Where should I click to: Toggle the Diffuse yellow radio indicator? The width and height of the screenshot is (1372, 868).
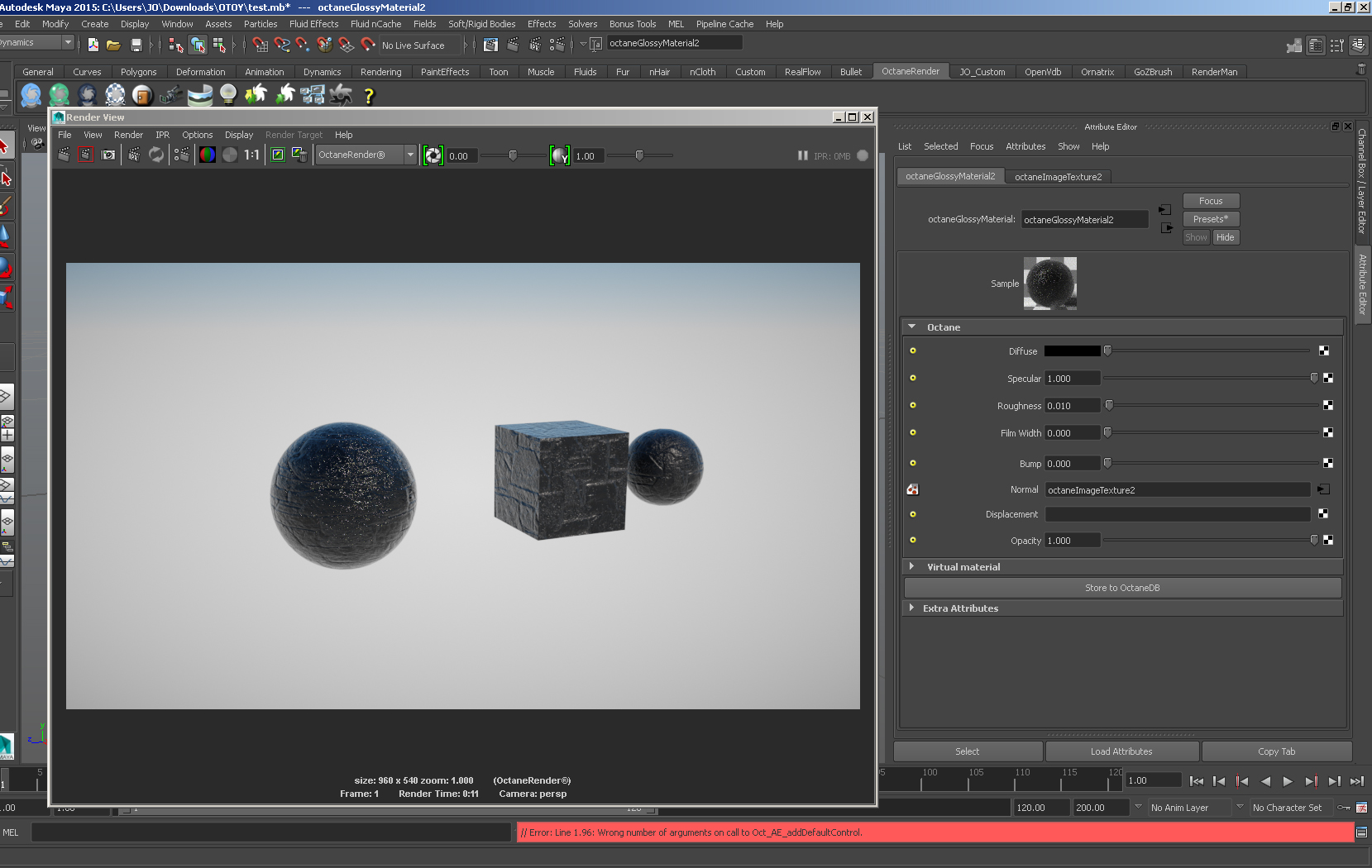(x=913, y=351)
